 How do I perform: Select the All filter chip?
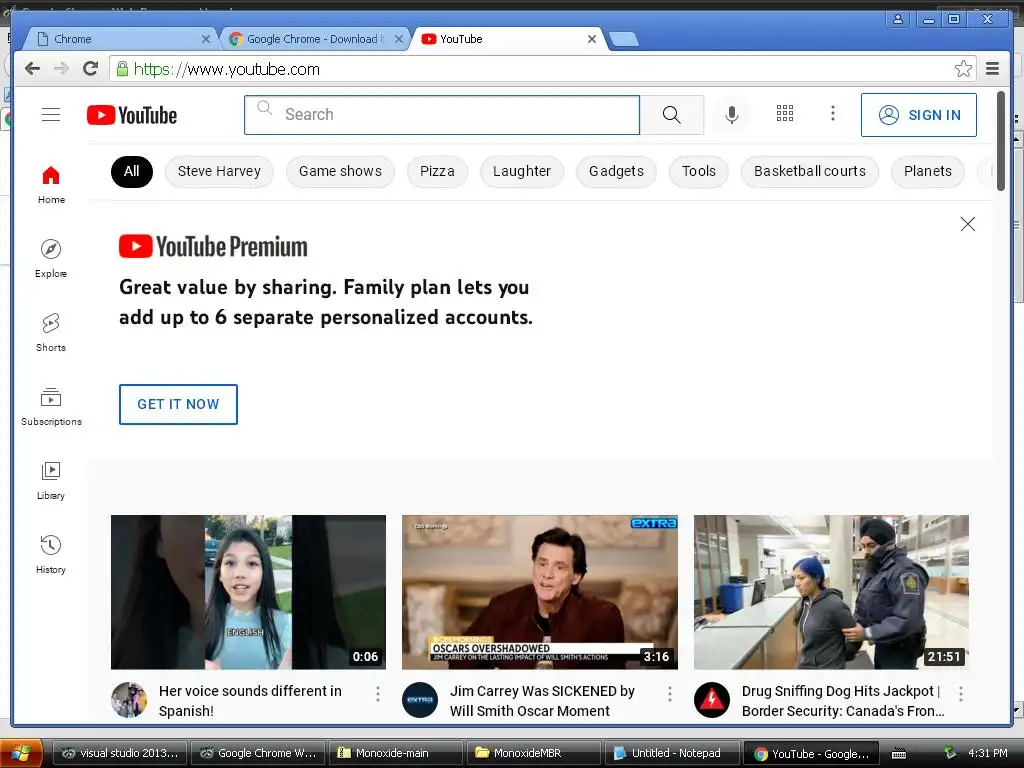tap(132, 172)
